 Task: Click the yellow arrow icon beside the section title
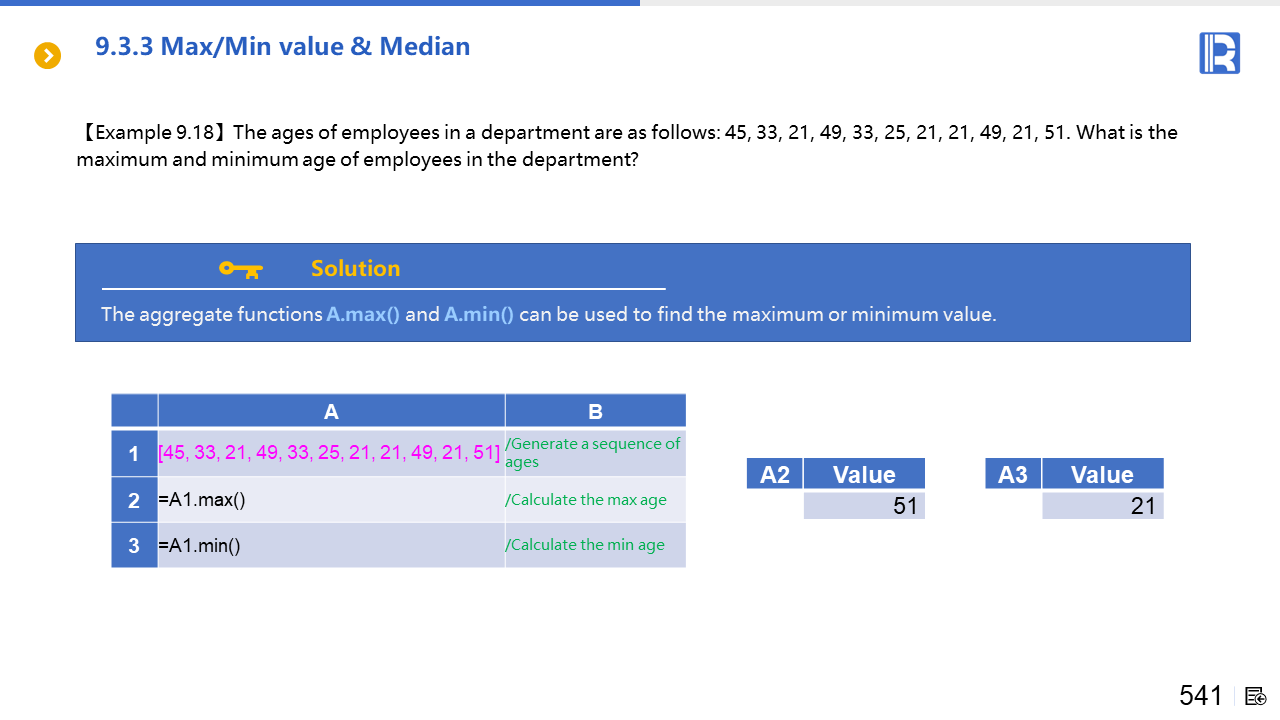pyautogui.click(x=47, y=56)
